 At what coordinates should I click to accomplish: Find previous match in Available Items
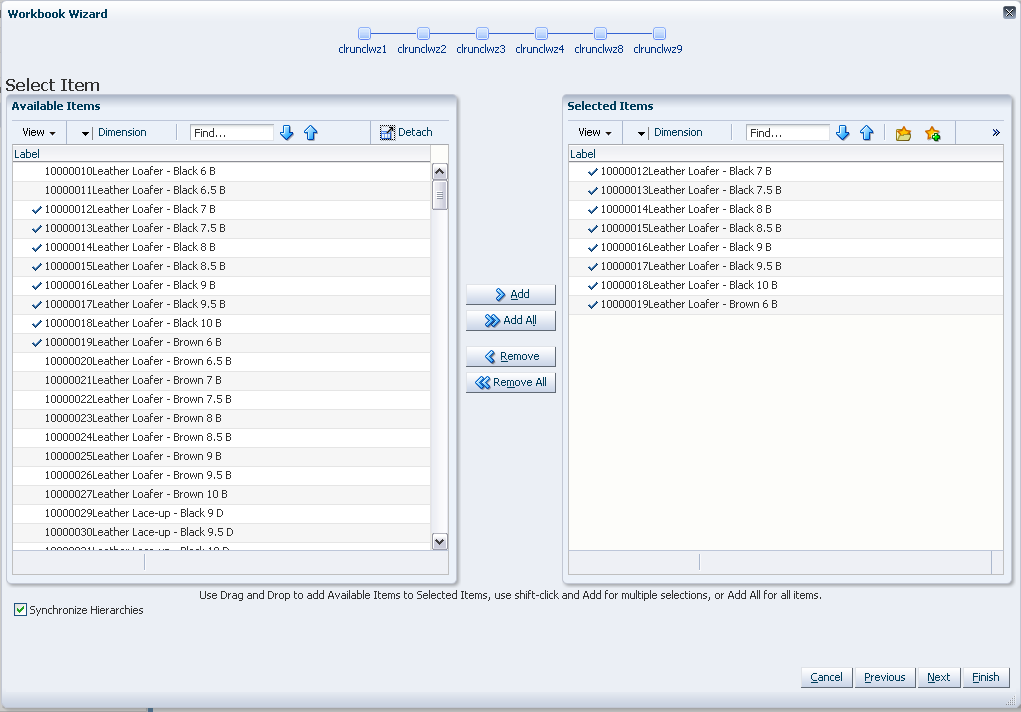tap(311, 133)
